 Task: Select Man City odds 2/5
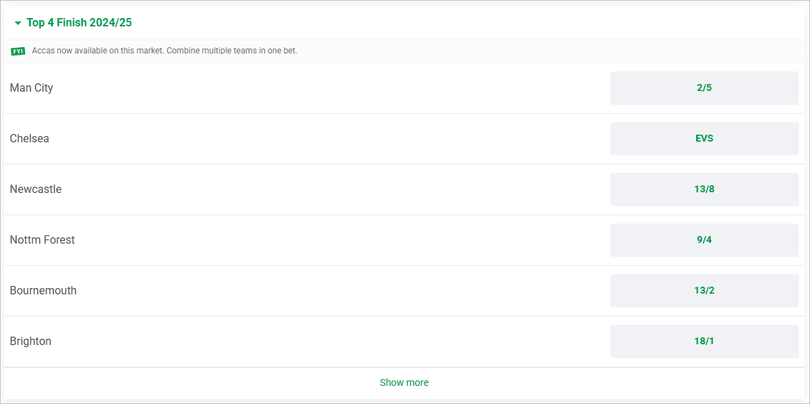point(704,88)
